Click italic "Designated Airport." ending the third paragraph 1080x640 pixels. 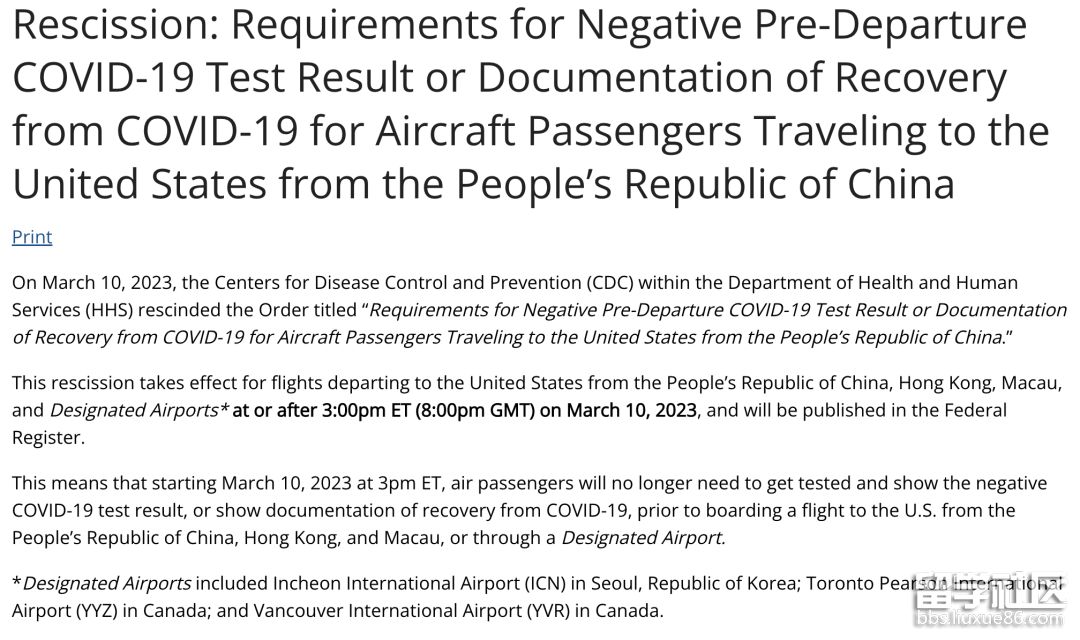point(643,537)
